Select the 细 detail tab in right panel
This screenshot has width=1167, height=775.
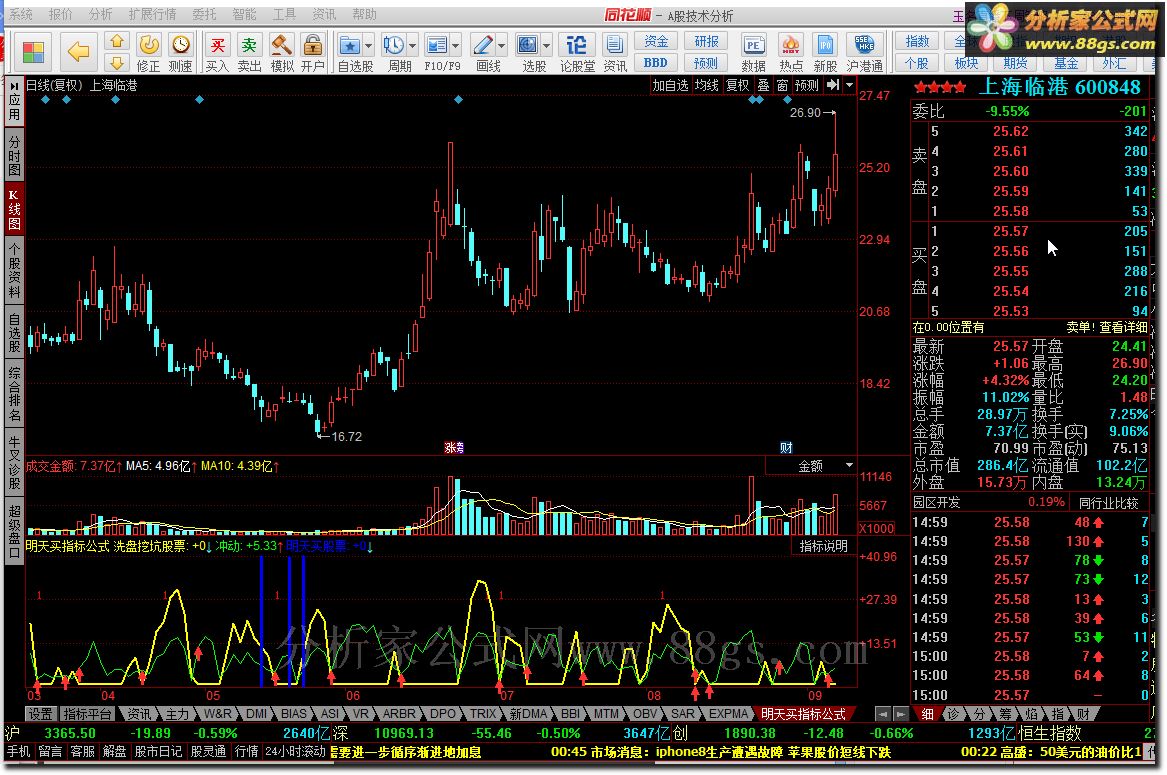click(927, 713)
